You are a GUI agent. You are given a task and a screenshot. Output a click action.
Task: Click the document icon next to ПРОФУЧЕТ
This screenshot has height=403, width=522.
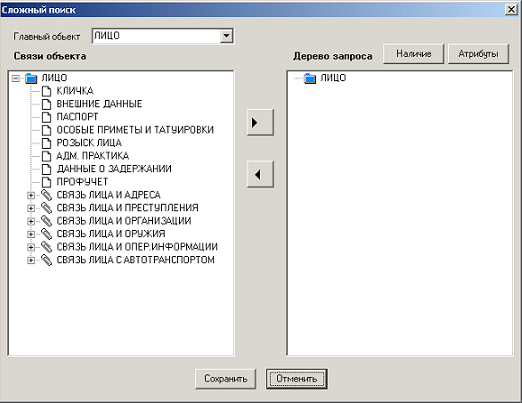point(46,182)
